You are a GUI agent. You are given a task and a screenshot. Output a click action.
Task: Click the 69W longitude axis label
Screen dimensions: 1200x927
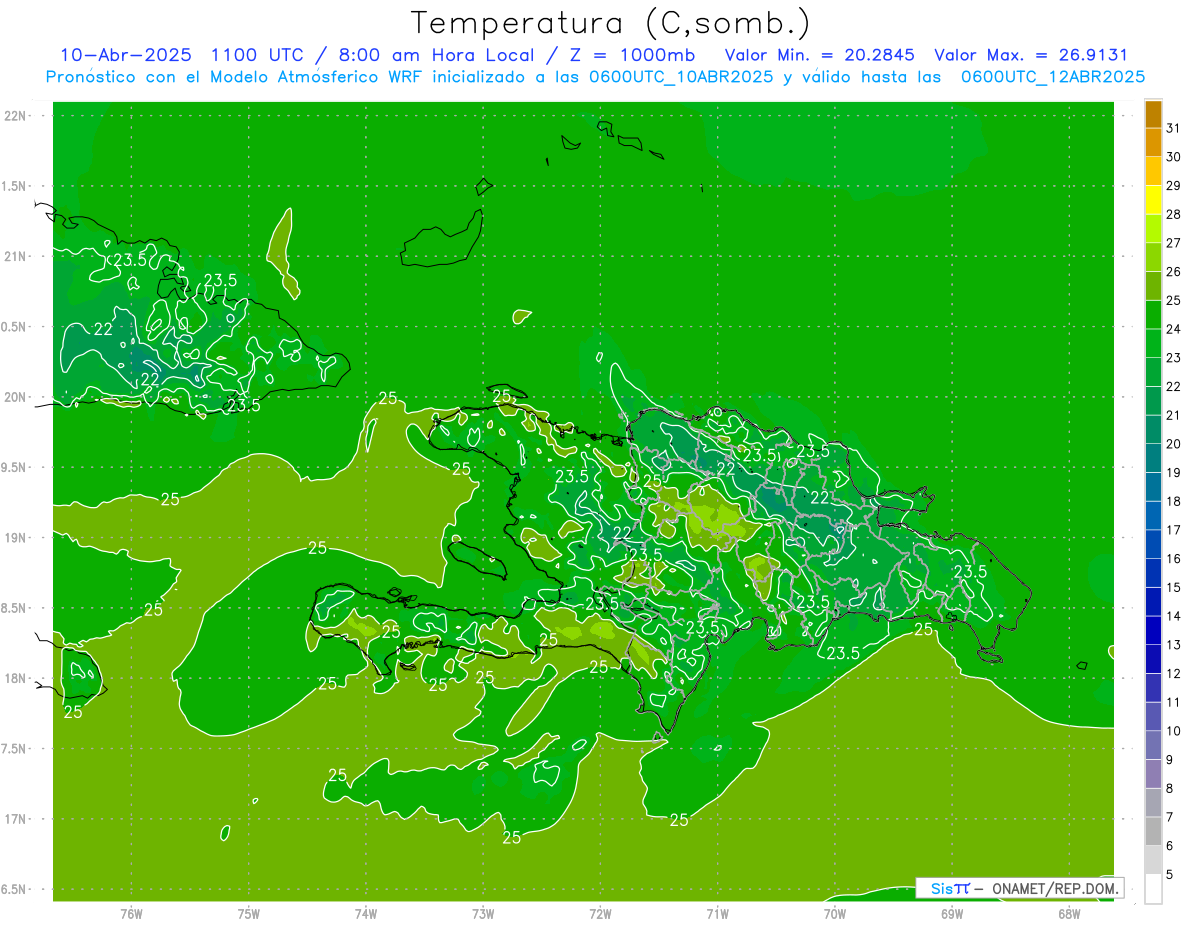pyautogui.click(x=952, y=914)
